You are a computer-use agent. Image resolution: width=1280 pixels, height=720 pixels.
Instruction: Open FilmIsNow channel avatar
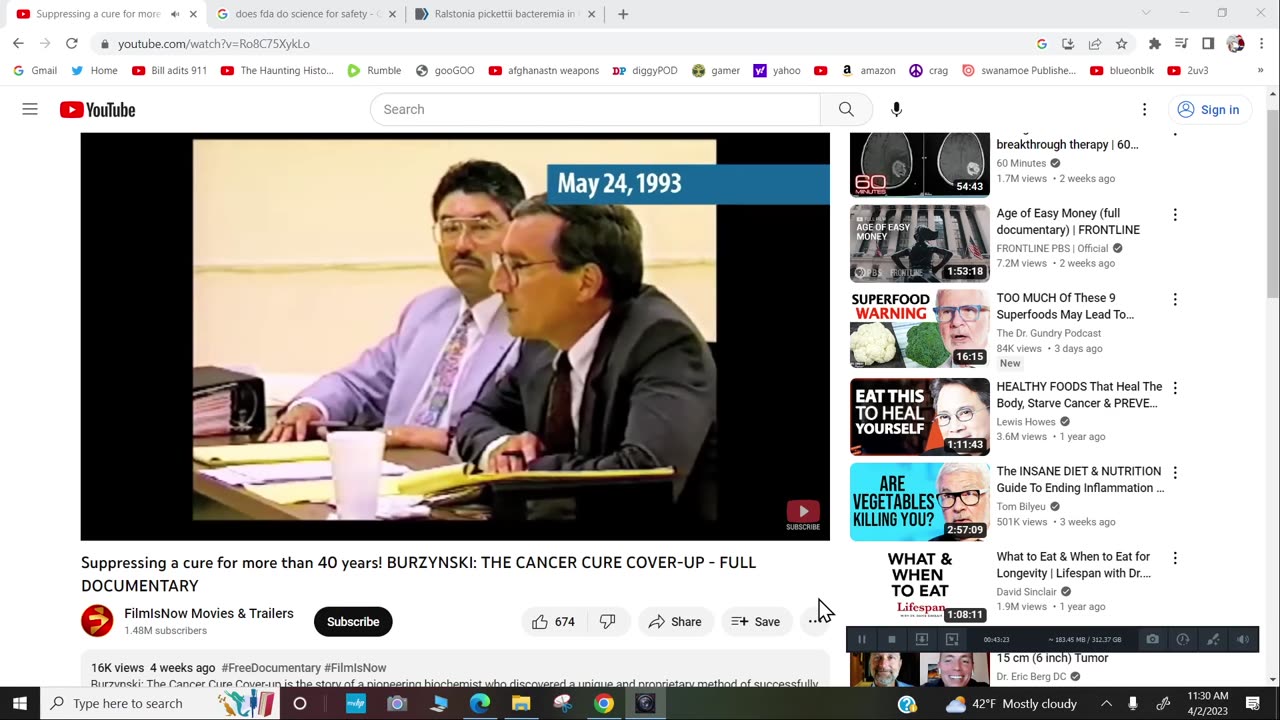click(x=97, y=621)
